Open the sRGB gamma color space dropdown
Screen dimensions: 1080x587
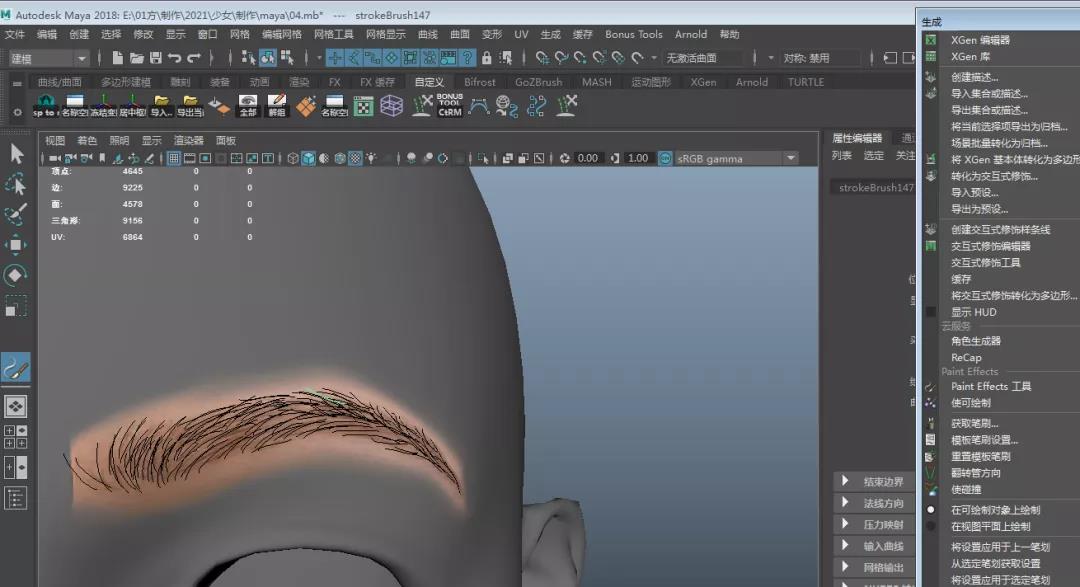(x=790, y=158)
